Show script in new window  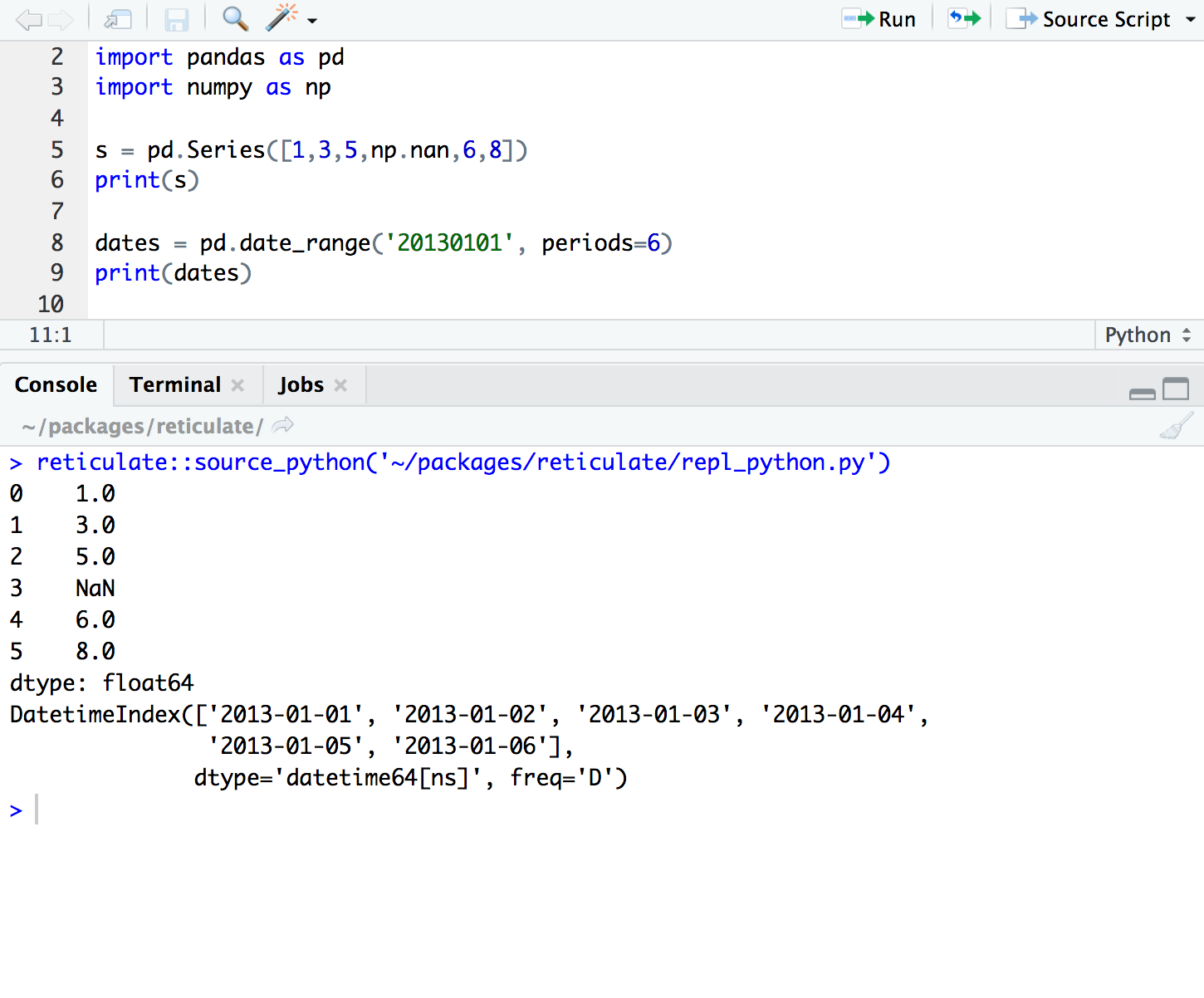click(118, 19)
